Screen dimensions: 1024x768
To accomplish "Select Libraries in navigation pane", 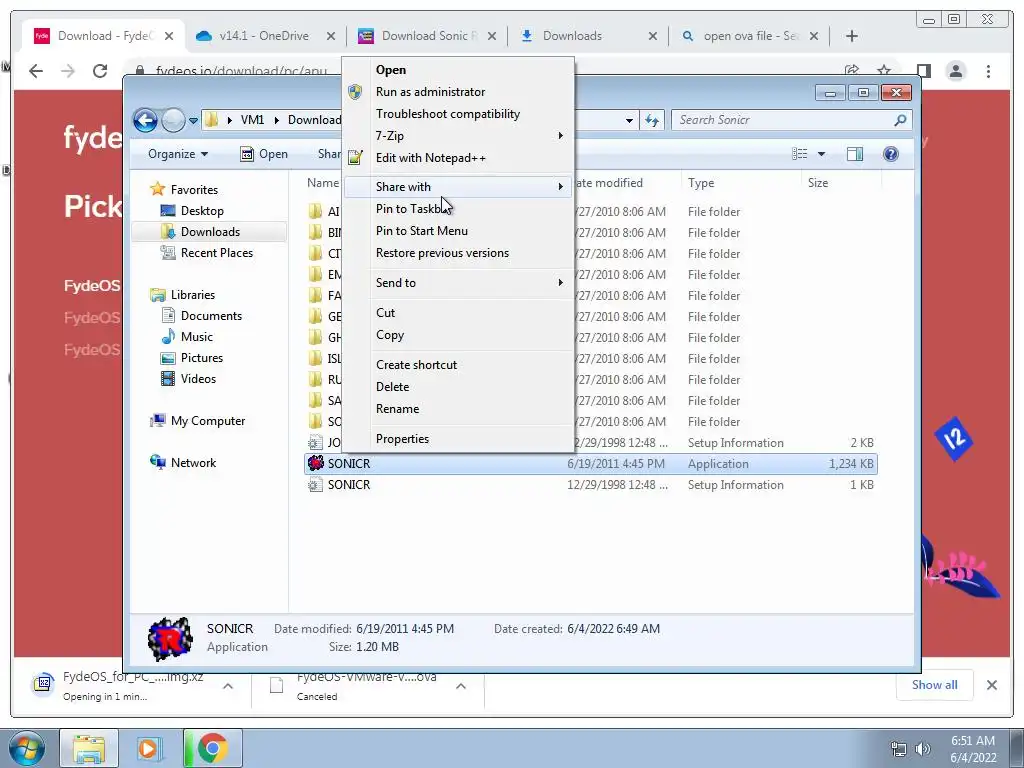I will pyautogui.click(x=193, y=295).
